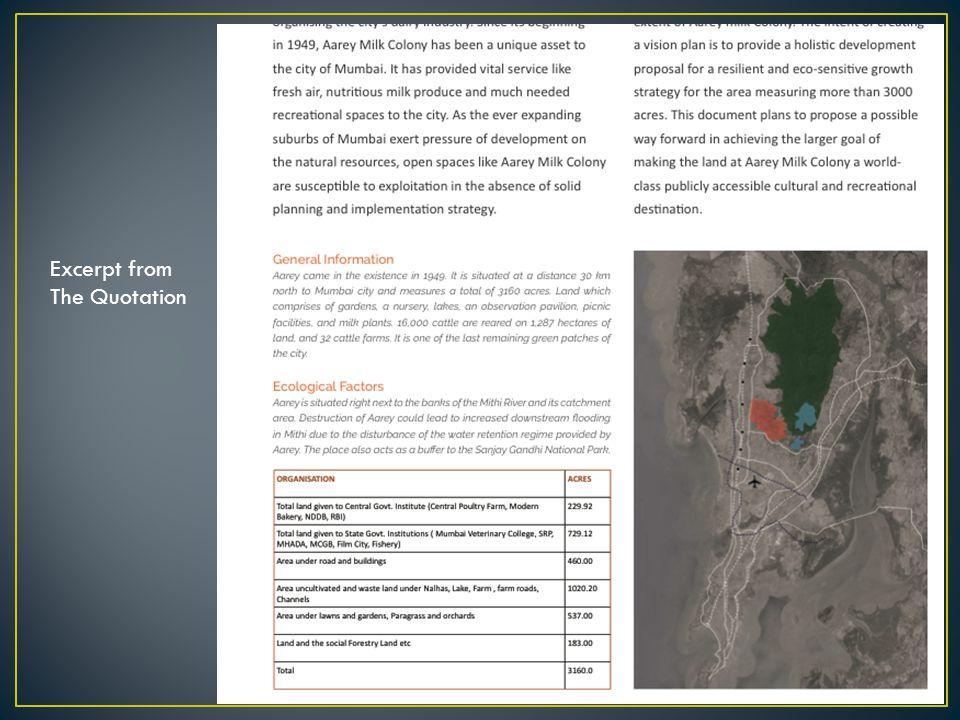Click the larger blue highlighted region on map
Viewport: 960px width, 720px height.
tap(806, 416)
